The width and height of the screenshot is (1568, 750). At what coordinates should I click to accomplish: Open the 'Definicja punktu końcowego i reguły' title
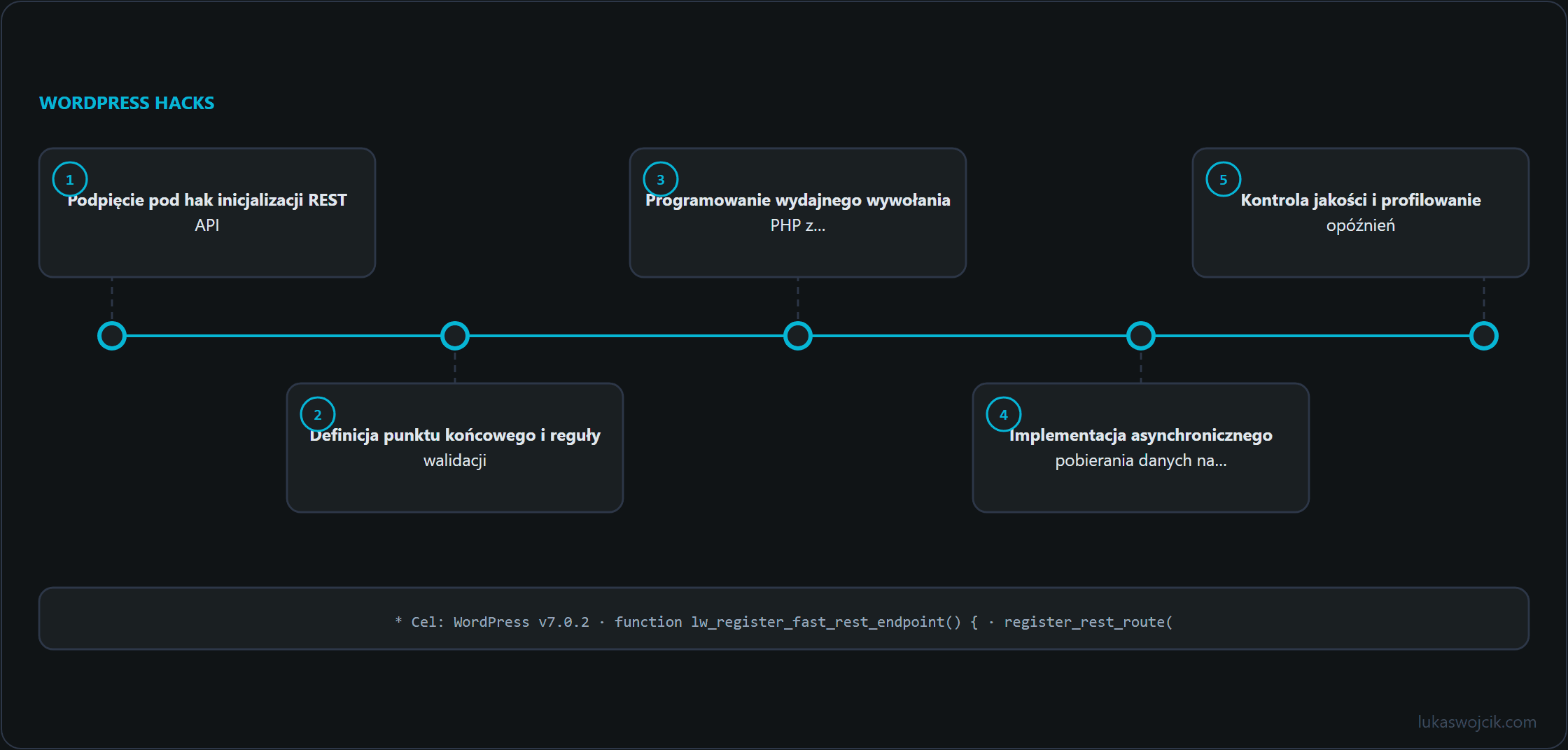(455, 435)
